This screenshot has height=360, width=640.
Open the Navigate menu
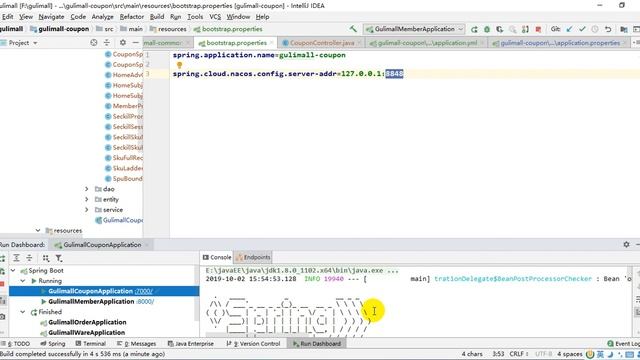click(x=51, y=17)
